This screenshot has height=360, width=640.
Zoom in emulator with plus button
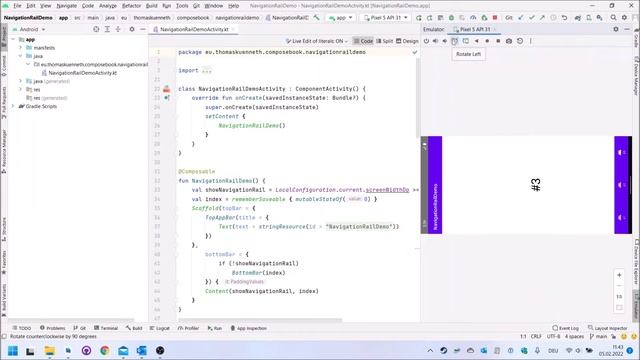[619, 275]
